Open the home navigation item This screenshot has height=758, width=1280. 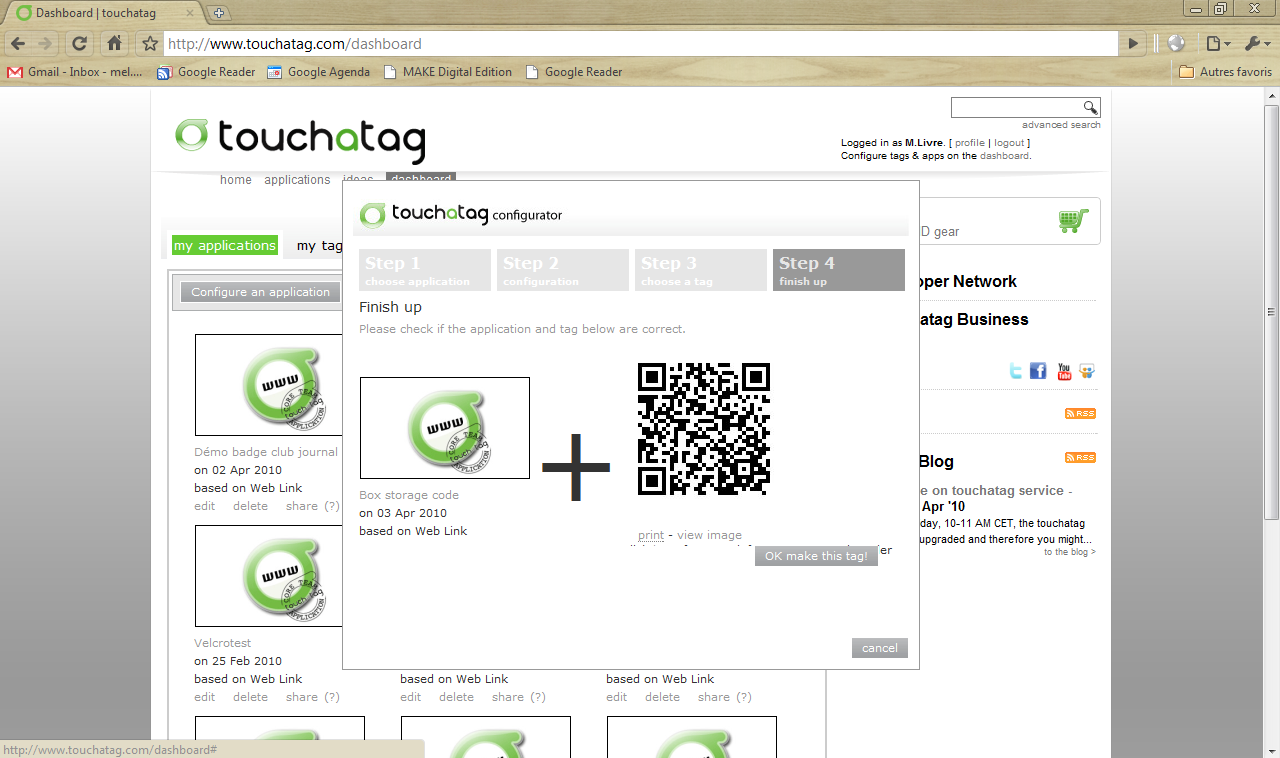236,180
